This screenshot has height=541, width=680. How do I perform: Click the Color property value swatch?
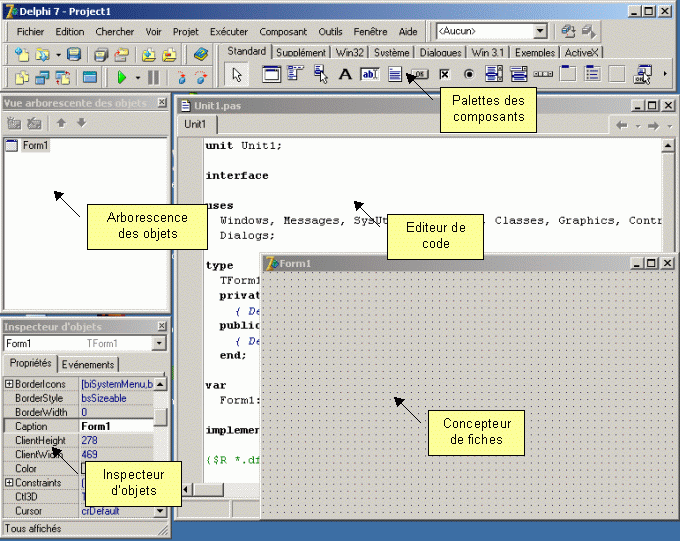tap(83, 469)
